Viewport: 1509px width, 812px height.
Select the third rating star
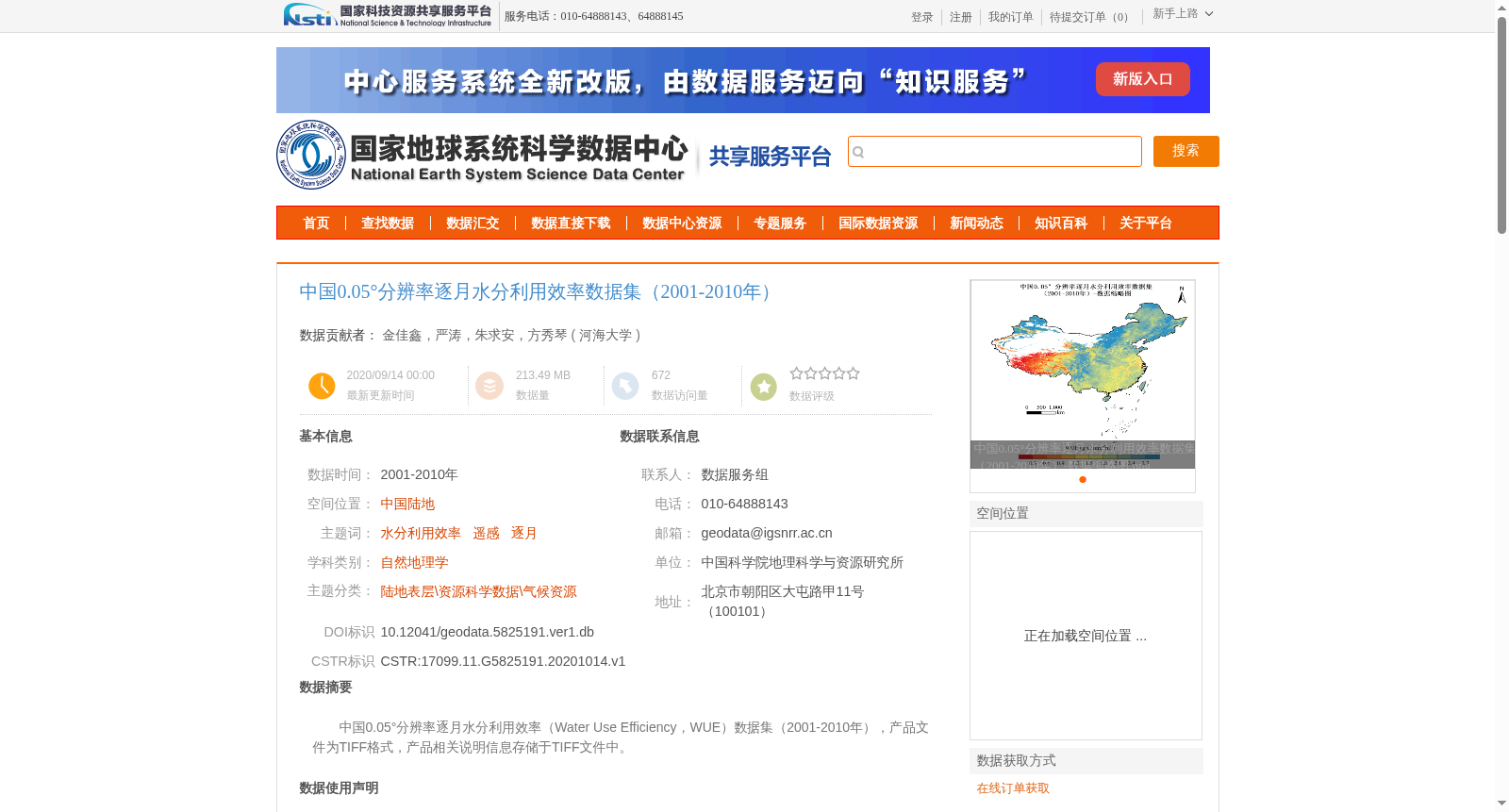point(825,373)
